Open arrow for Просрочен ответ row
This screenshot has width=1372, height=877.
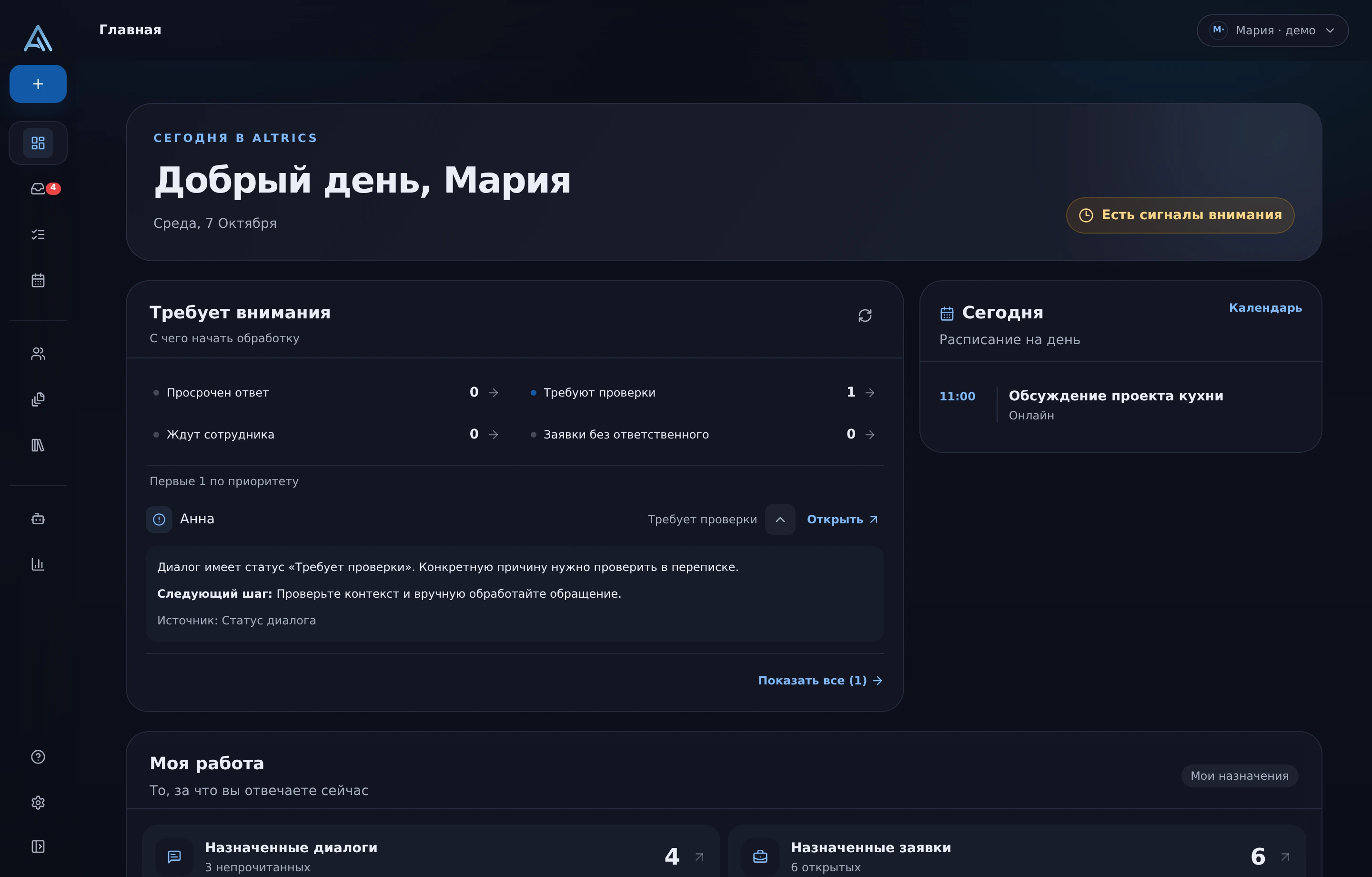click(494, 392)
